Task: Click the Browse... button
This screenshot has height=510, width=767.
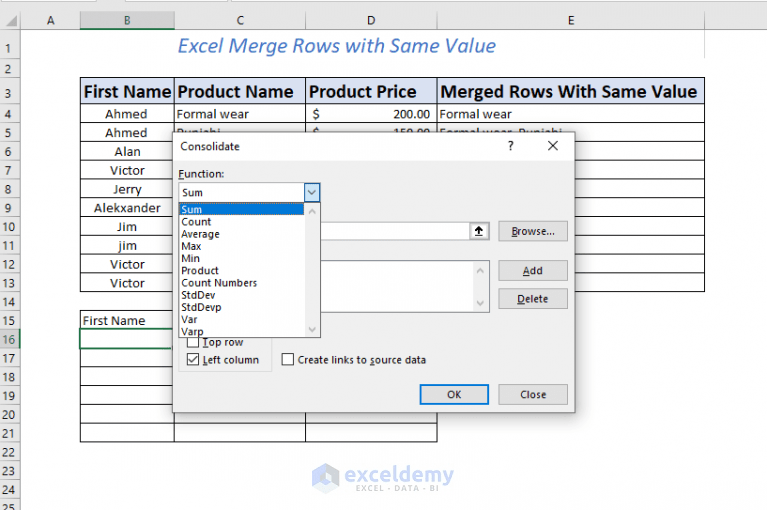Action: [533, 231]
